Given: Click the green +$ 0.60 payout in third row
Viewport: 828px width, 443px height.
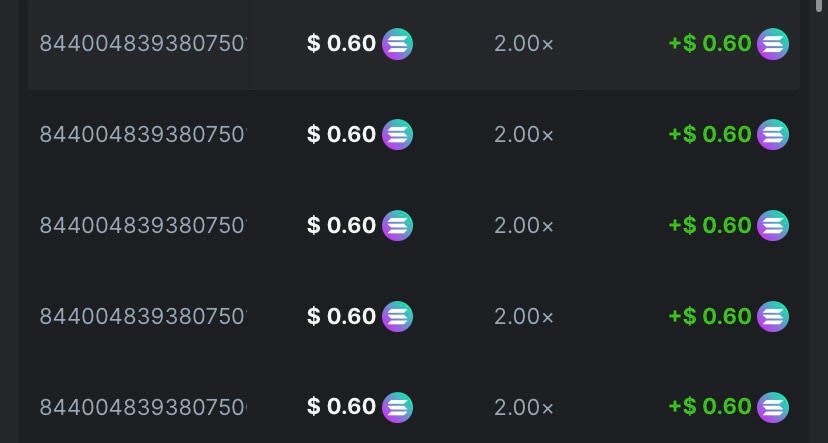Looking at the screenshot, I should tap(710, 225).
